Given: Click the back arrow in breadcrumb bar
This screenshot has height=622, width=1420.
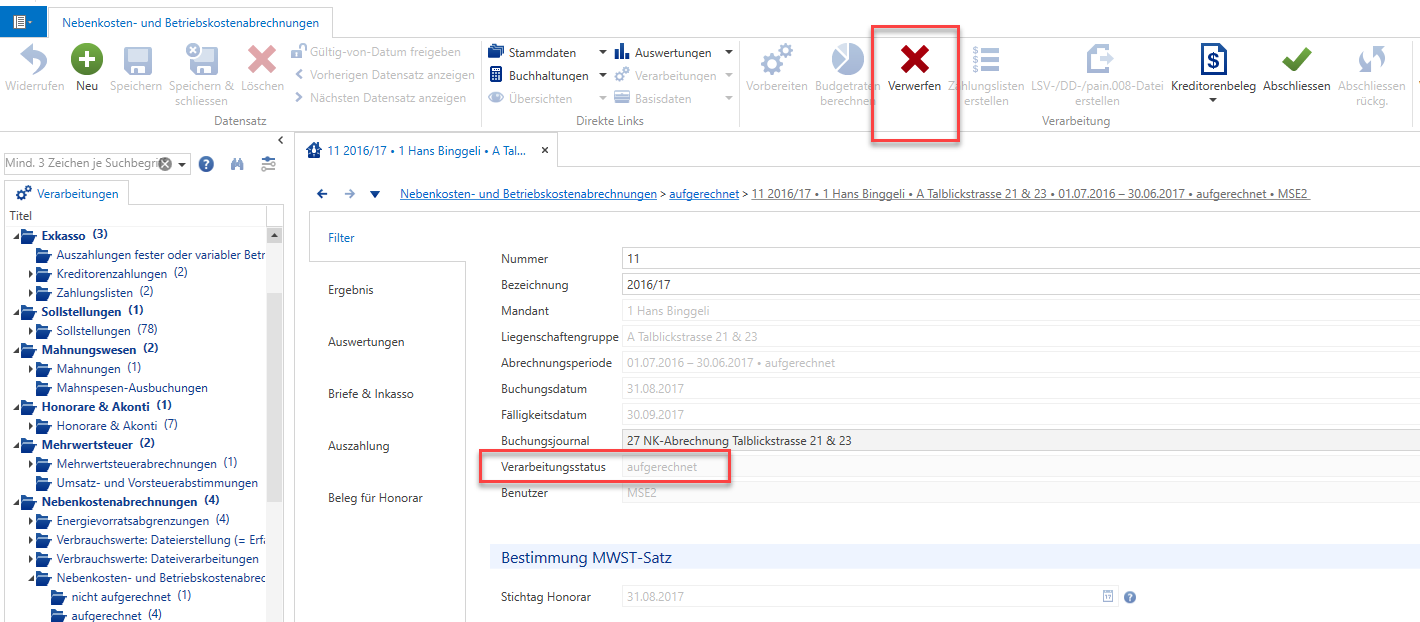Looking at the screenshot, I should (x=322, y=194).
